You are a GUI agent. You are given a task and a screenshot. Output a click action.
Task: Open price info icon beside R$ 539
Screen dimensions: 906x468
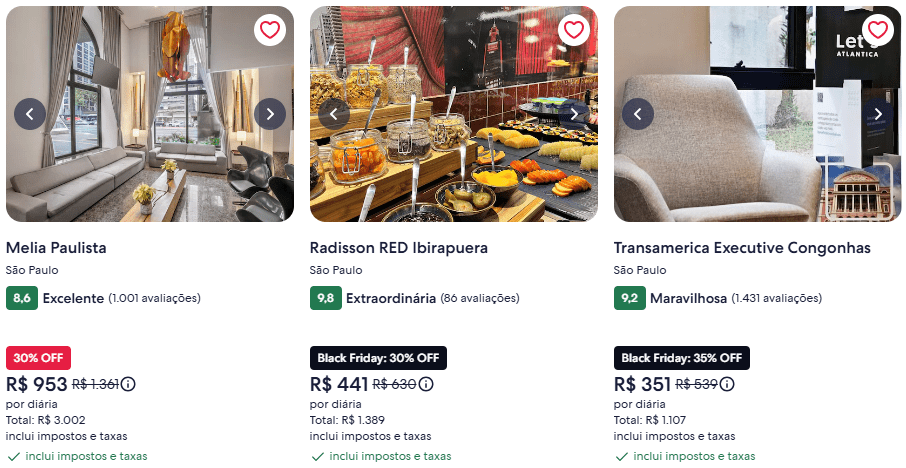[x=727, y=384]
